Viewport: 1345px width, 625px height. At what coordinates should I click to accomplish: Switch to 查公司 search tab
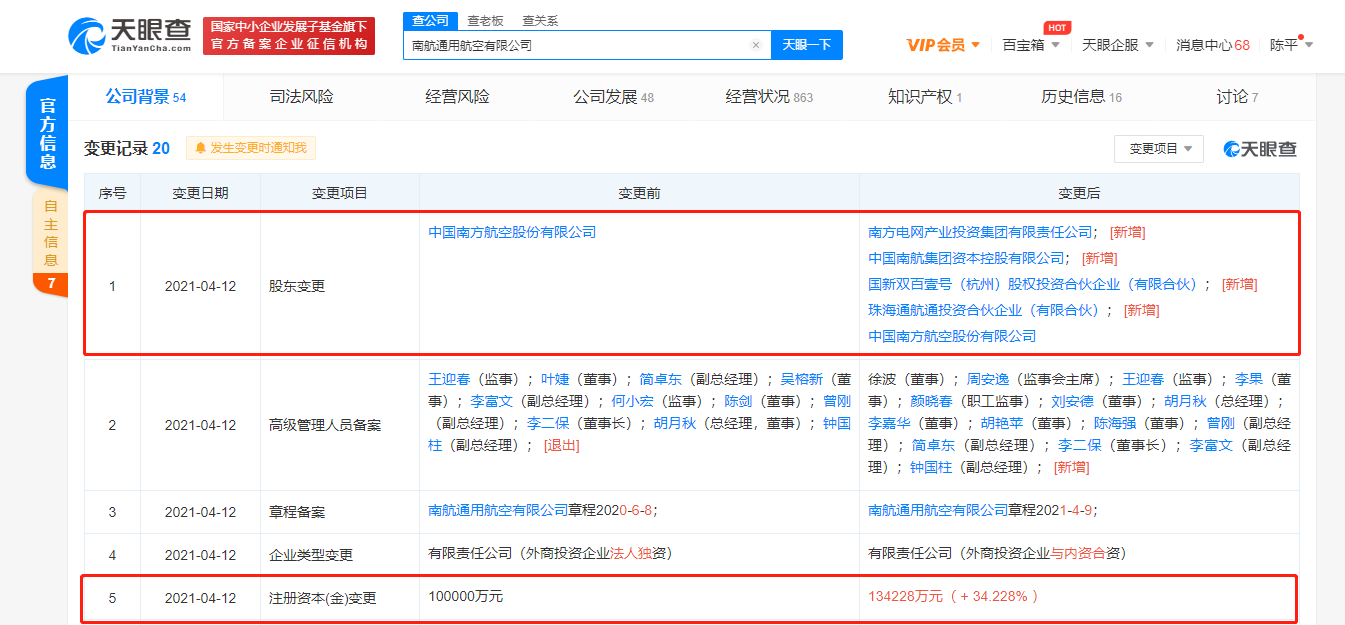430,21
